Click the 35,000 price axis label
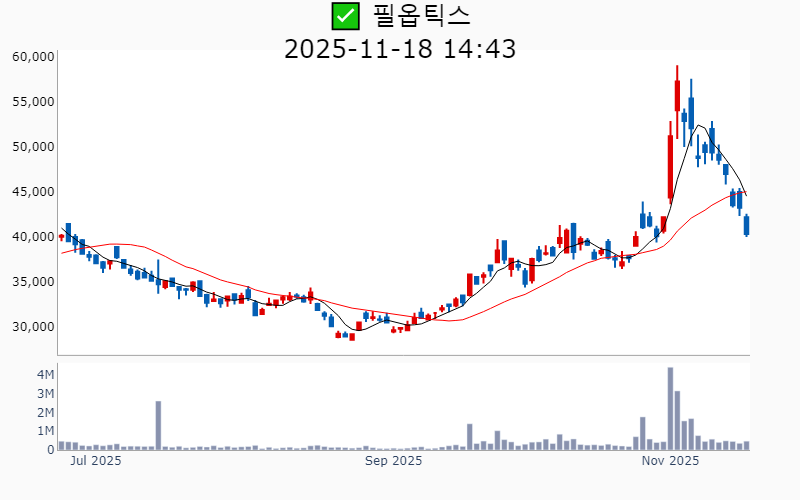This screenshot has width=800, height=500. (32, 282)
